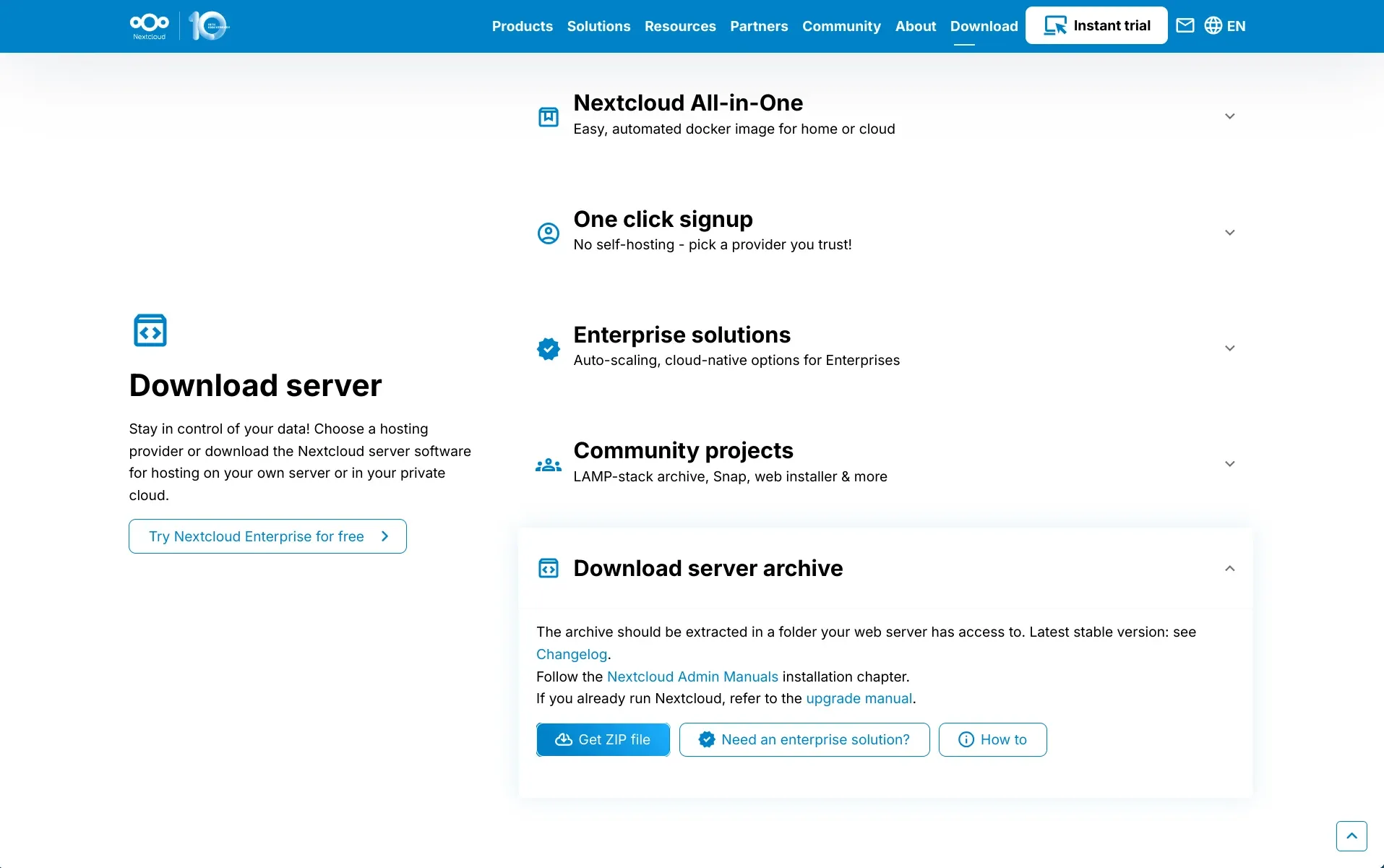Click the Community projects people icon
Image resolution: width=1384 pixels, height=868 pixels.
pyautogui.click(x=549, y=465)
